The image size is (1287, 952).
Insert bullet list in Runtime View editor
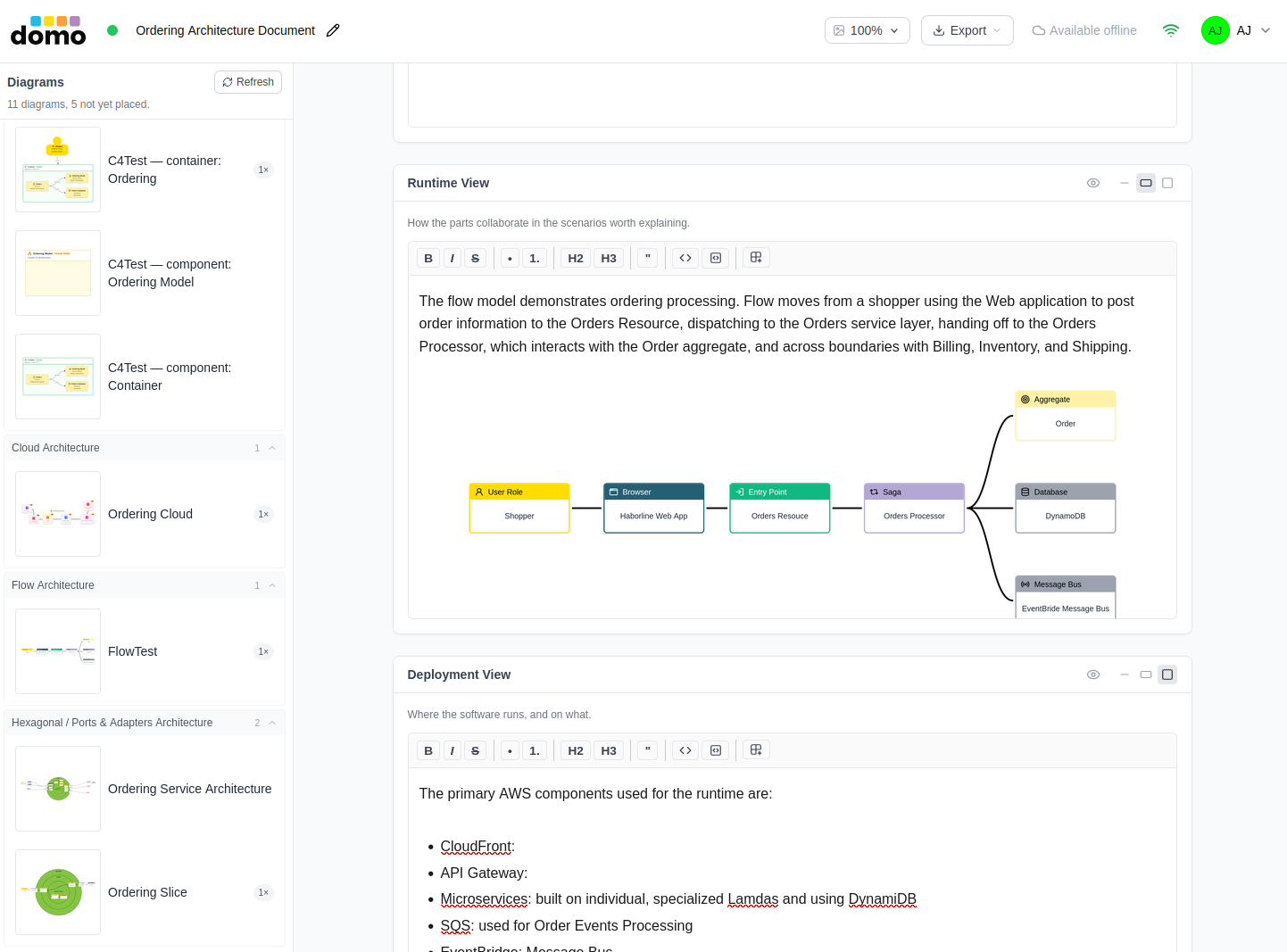(510, 258)
